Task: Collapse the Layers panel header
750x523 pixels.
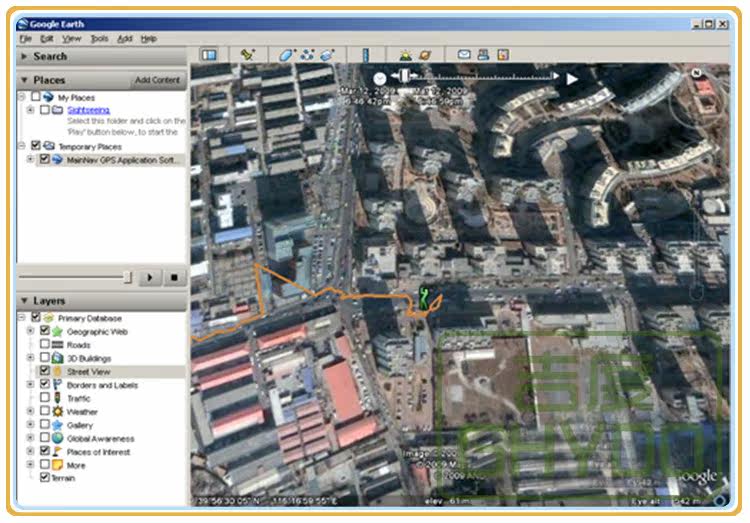Action: click(x=101, y=301)
